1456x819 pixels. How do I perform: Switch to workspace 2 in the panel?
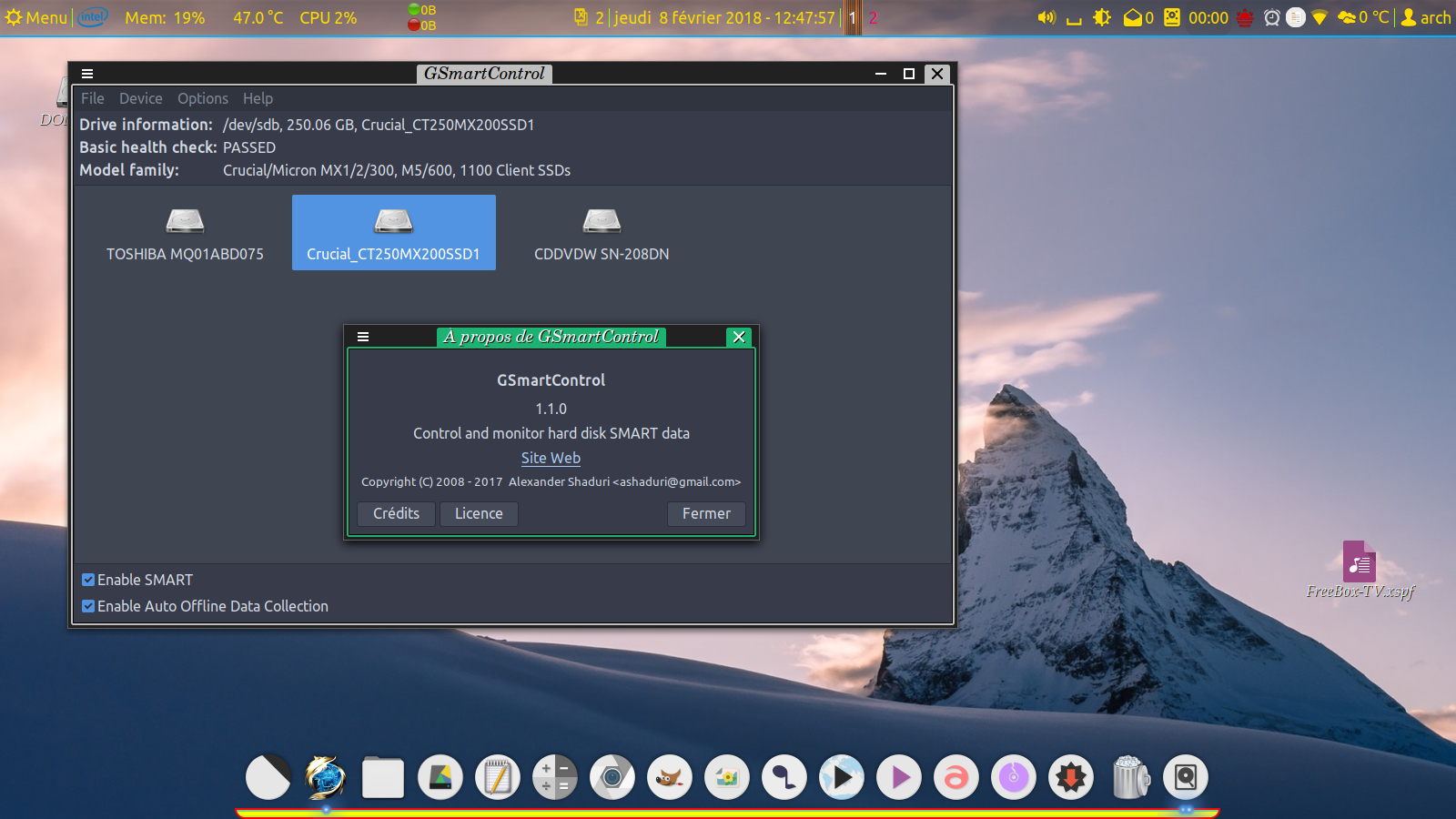pos(873,17)
